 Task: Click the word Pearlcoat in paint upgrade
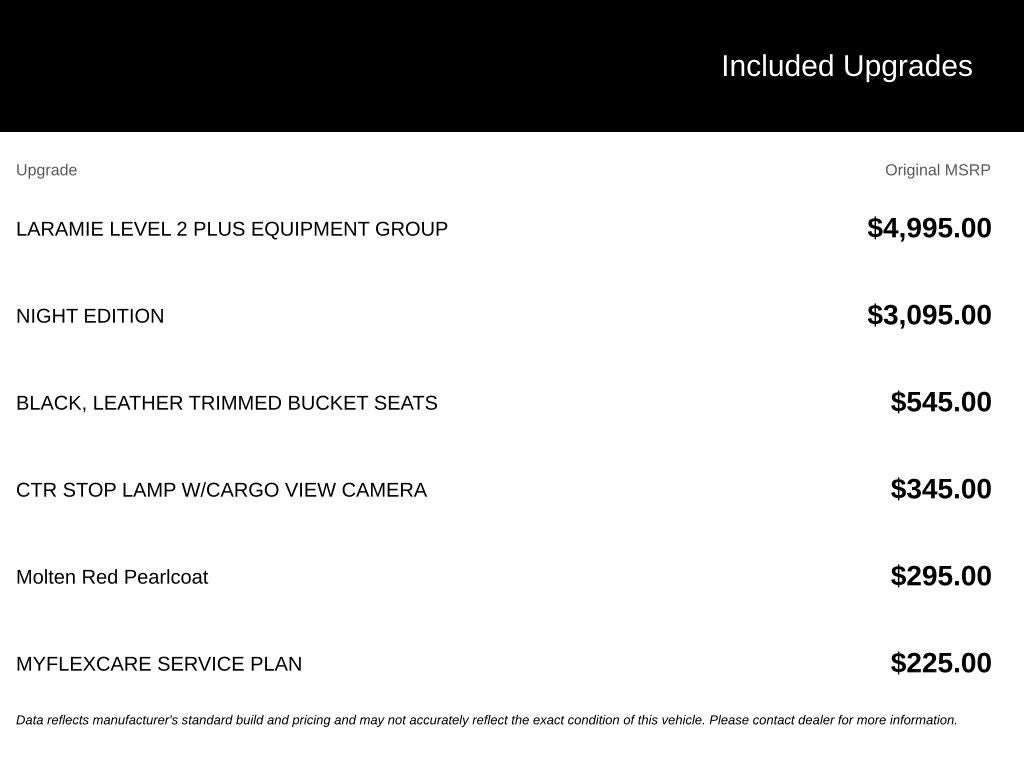click(x=166, y=577)
